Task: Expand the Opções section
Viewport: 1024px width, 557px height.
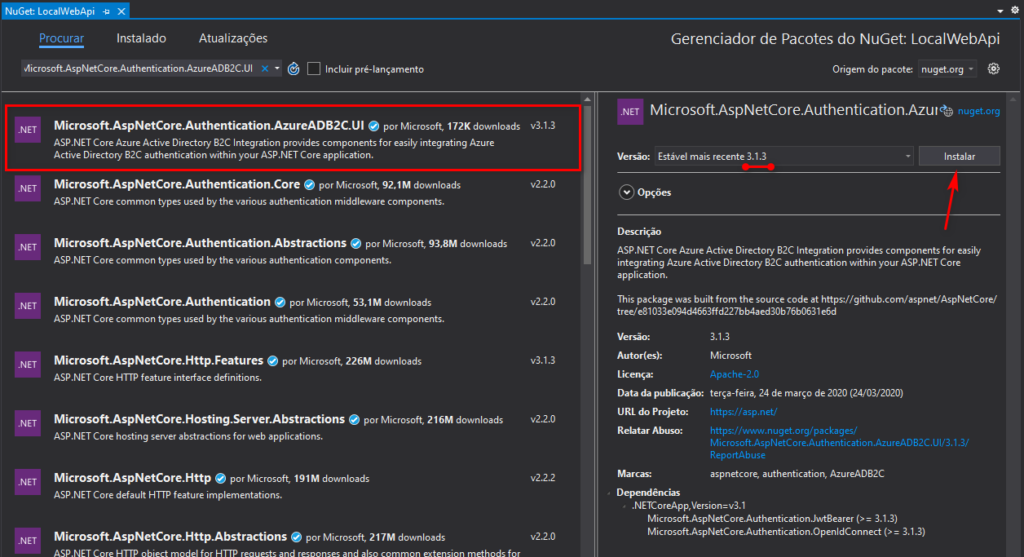Action: click(627, 192)
